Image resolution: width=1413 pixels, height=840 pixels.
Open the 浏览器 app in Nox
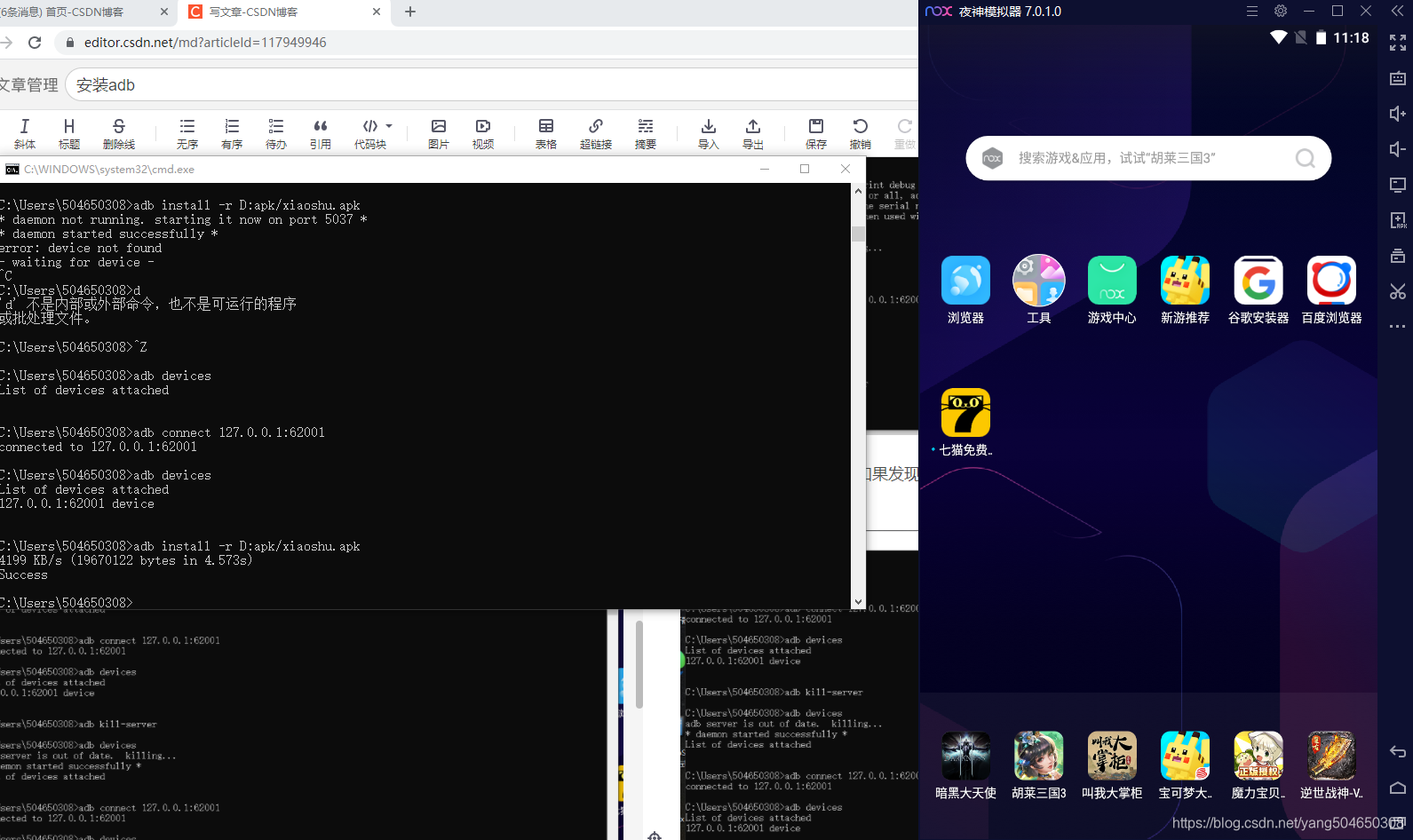965,290
